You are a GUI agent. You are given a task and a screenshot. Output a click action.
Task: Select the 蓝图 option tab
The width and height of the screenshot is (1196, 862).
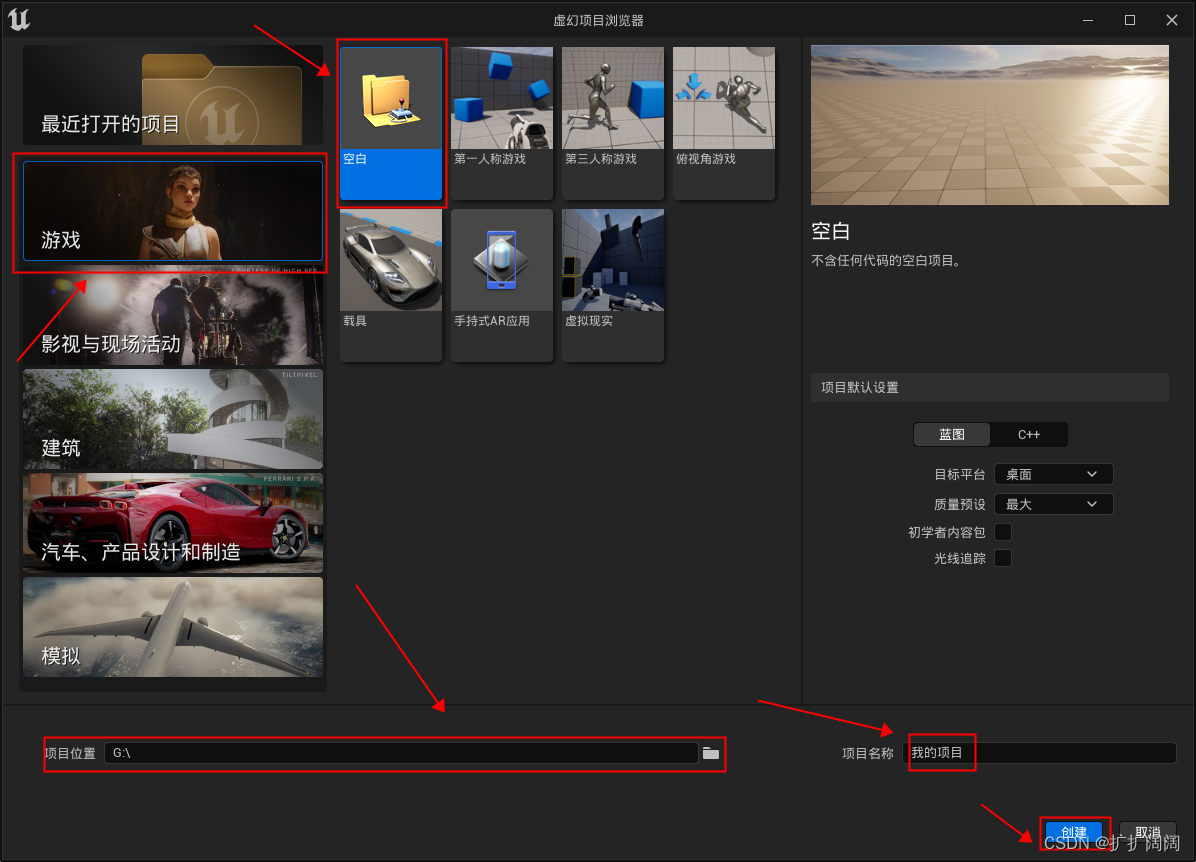point(951,434)
